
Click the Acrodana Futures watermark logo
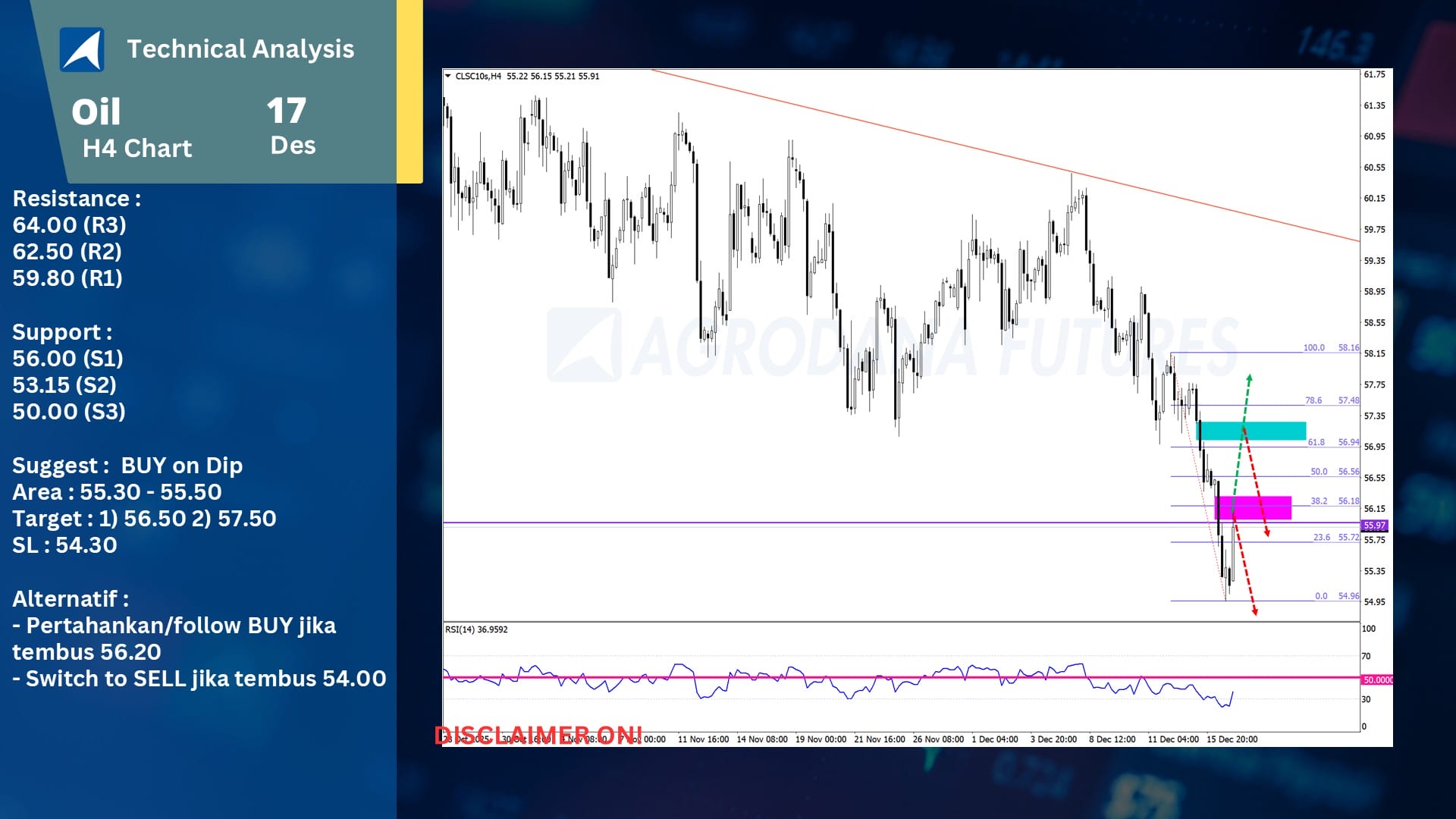tap(584, 345)
